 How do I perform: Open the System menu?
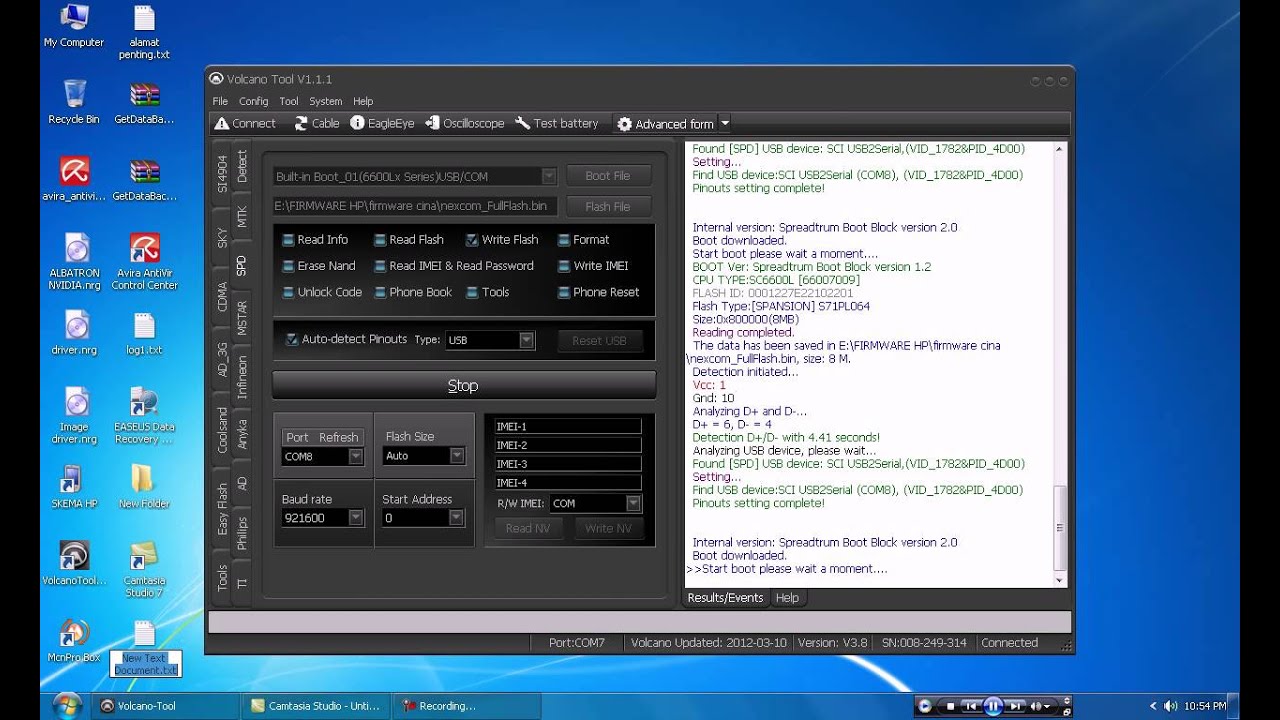pos(326,101)
